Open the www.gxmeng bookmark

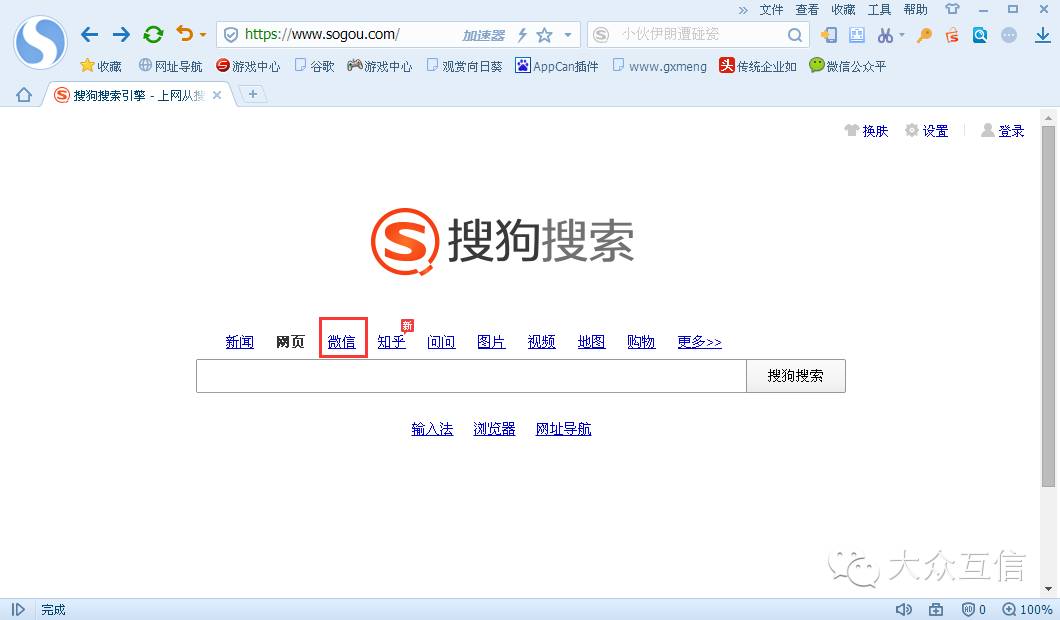coord(660,66)
